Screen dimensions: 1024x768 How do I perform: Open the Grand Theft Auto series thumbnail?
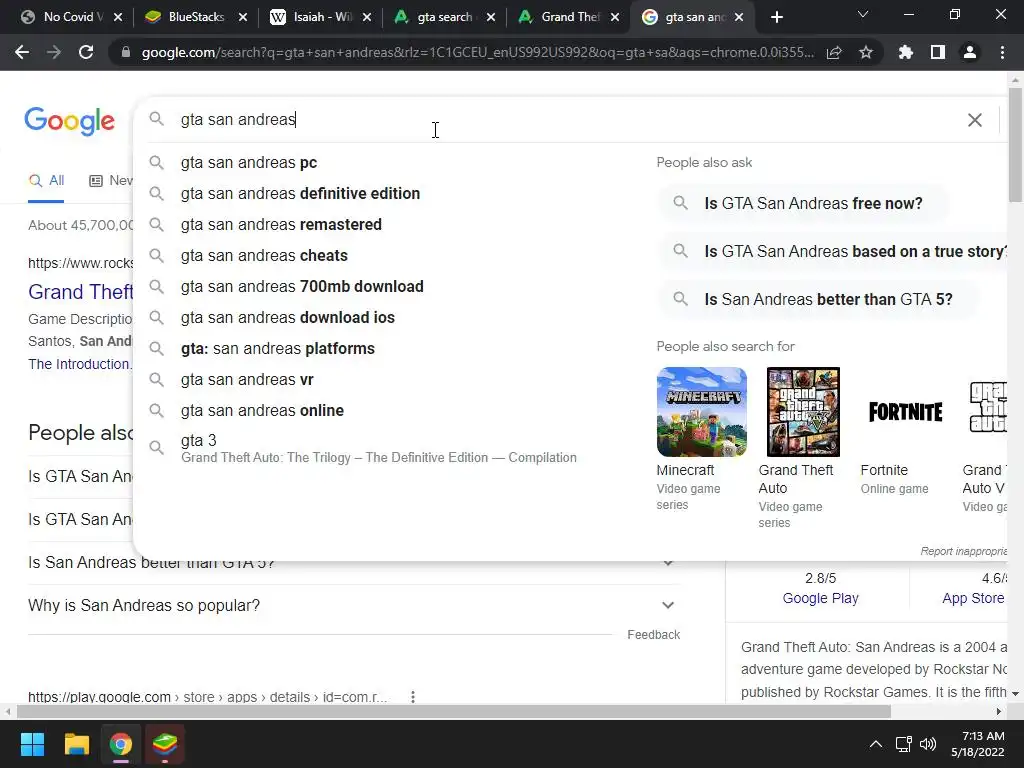[803, 412]
